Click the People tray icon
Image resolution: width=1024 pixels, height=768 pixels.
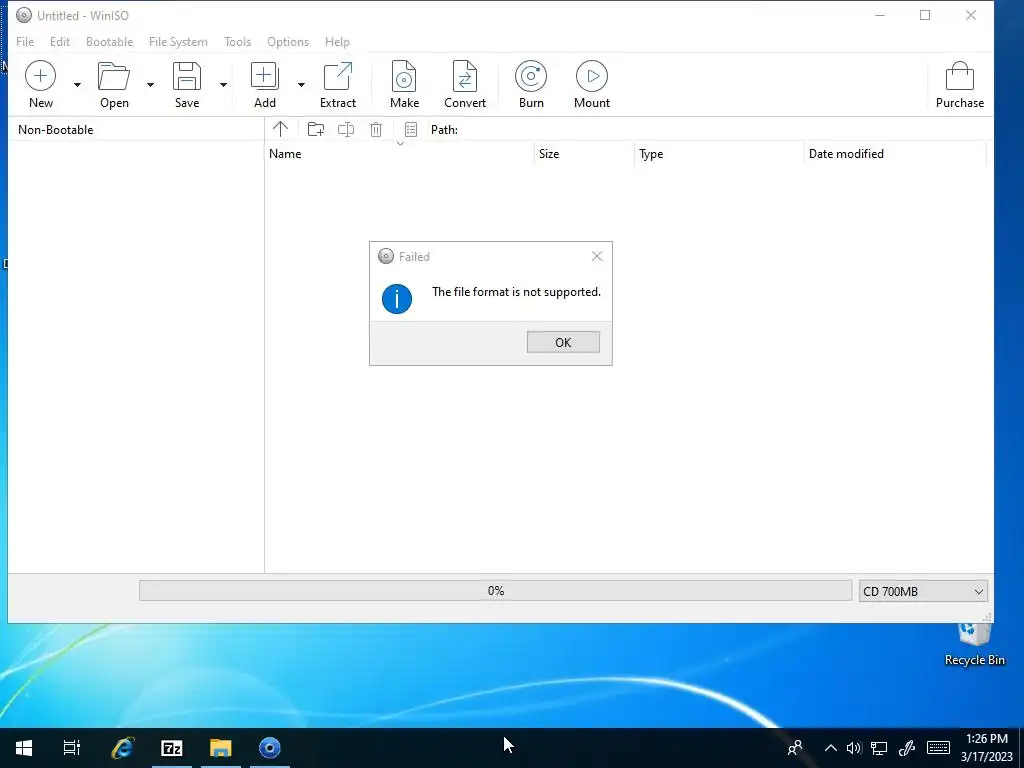coord(795,748)
